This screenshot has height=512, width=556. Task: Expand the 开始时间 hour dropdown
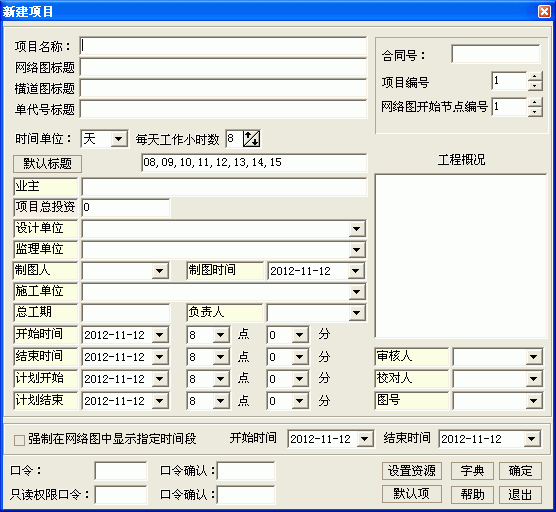point(221,335)
